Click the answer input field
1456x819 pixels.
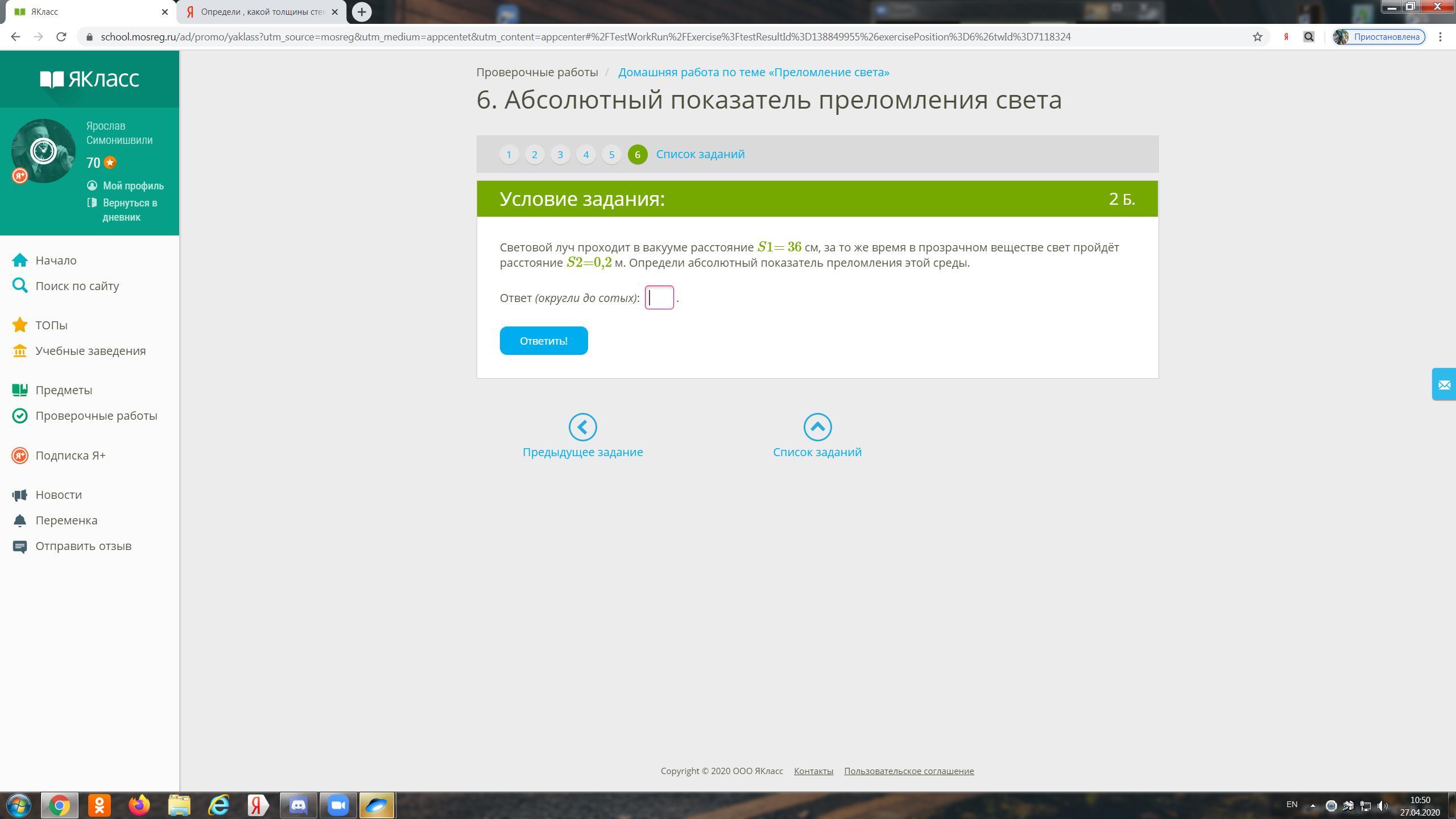(659, 297)
